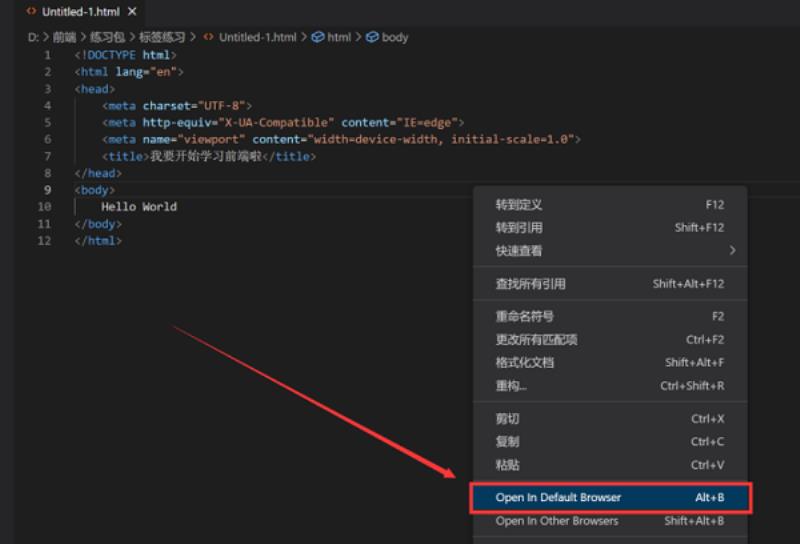800x544 pixels.
Task: Click the closing html tag
Action: 98,240
